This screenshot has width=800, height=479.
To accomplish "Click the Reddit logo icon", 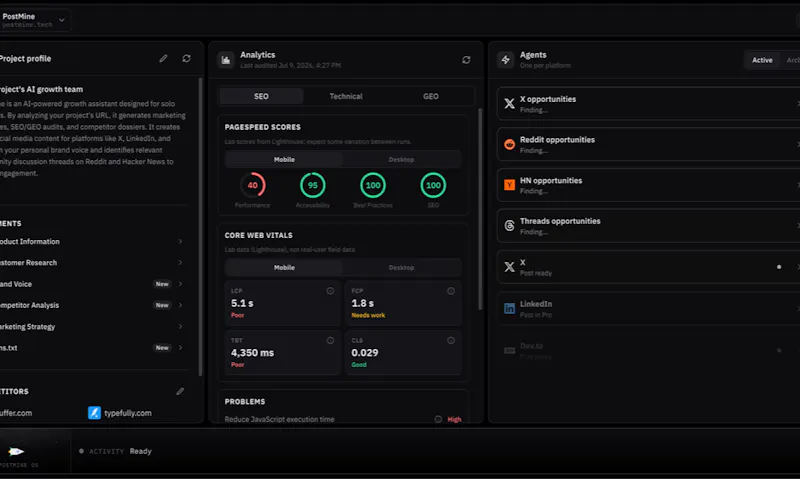I will click(x=509, y=145).
